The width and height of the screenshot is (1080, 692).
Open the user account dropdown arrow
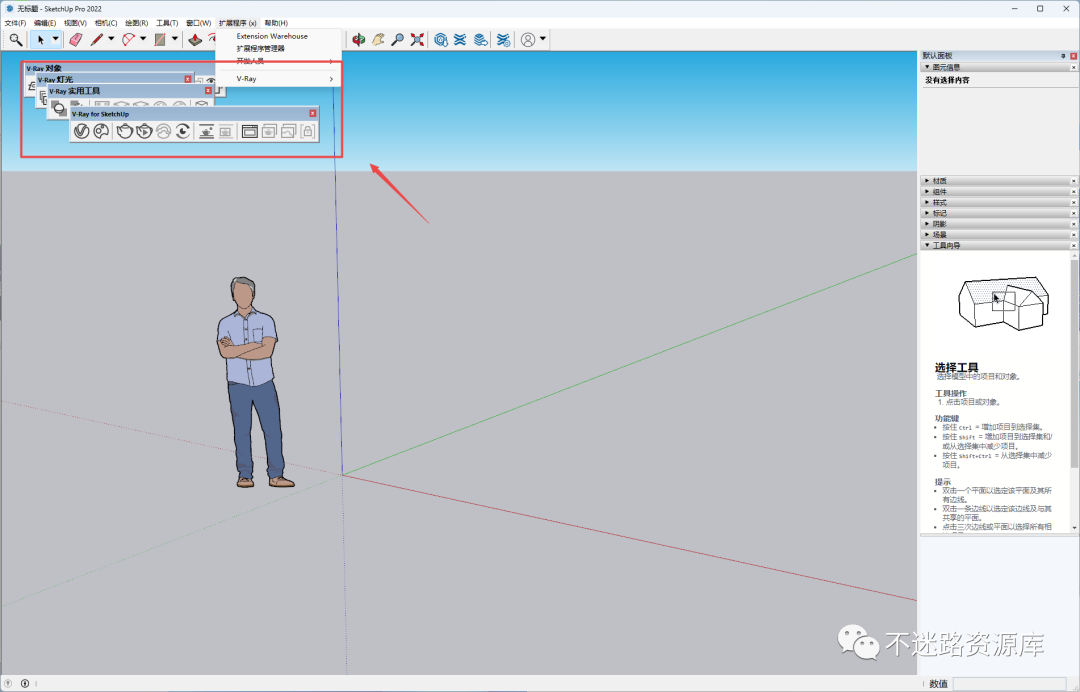pyautogui.click(x=543, y=39)
